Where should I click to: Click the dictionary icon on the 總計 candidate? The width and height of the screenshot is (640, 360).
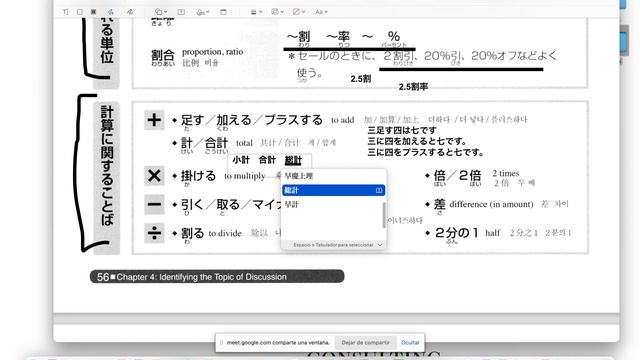(x=379, y=190)
